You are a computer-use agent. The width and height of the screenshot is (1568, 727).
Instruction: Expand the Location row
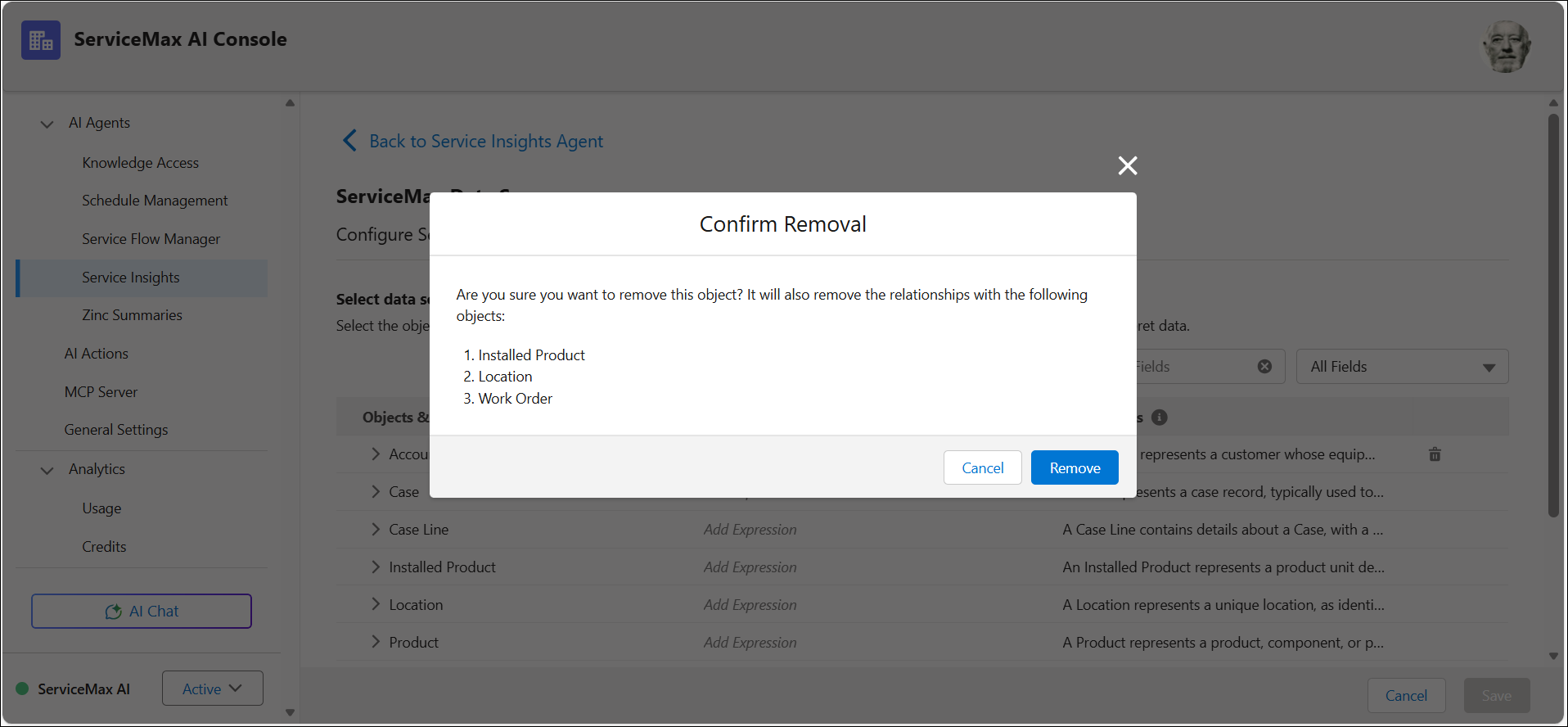[x=376, y=605]
